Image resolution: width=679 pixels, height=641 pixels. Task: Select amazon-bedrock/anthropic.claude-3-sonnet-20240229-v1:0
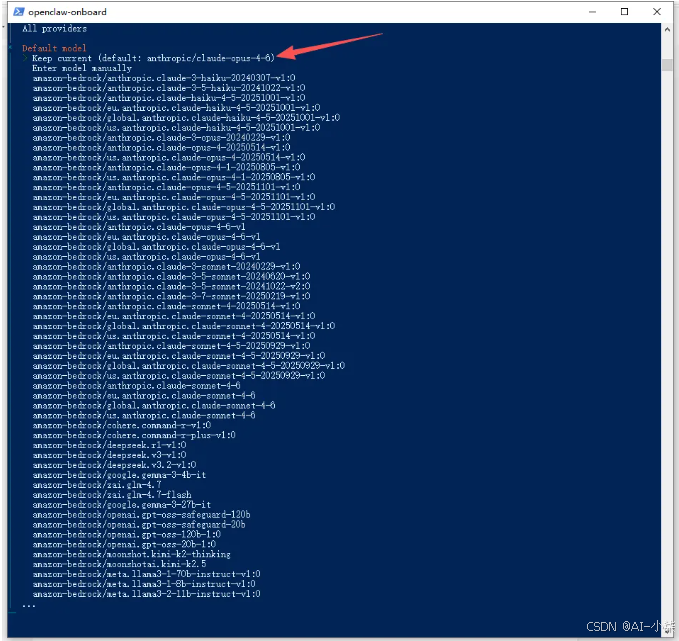(x=167, y=267)
